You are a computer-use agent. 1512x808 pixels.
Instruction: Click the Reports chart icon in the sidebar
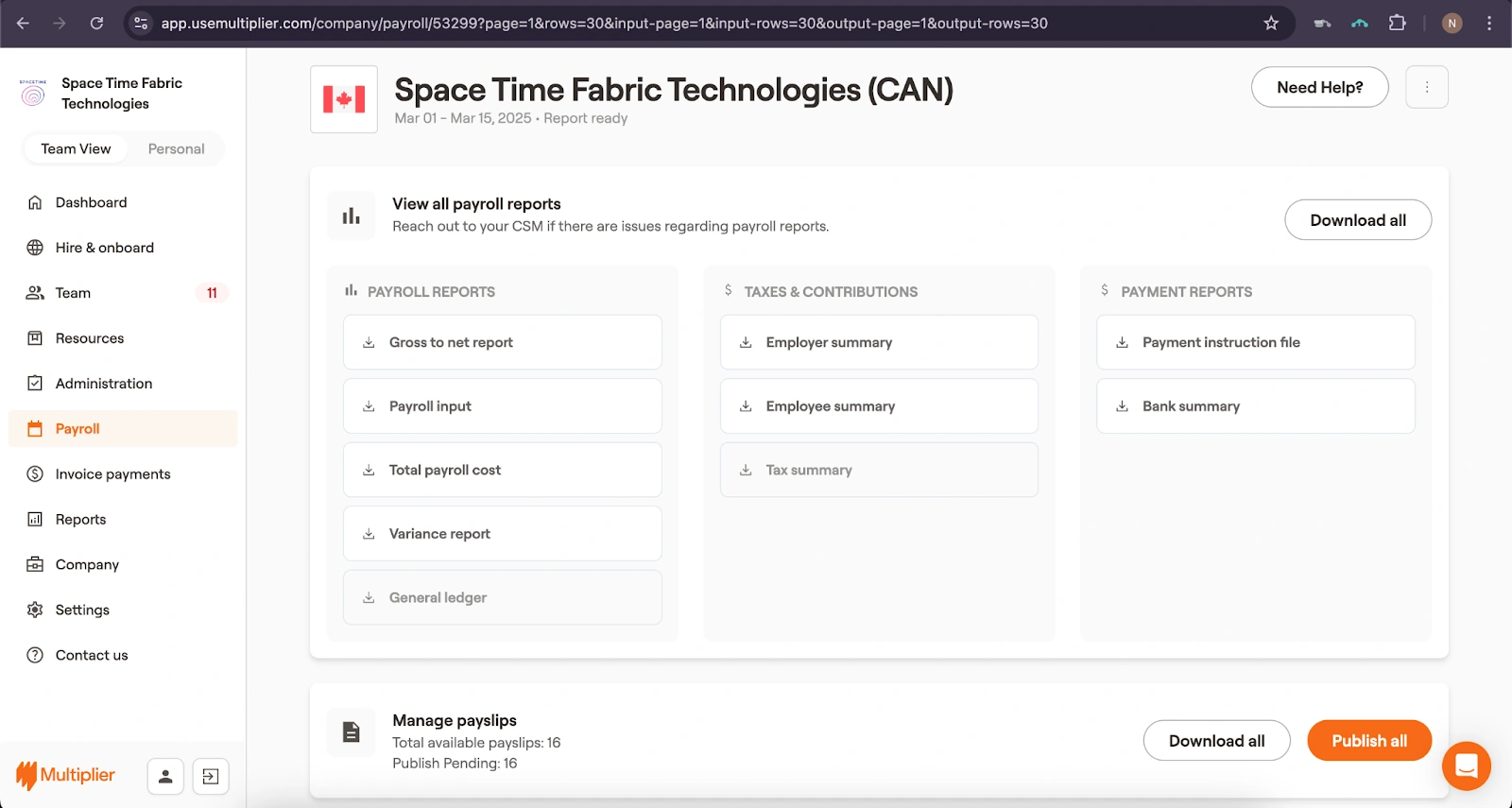point(35,520)
